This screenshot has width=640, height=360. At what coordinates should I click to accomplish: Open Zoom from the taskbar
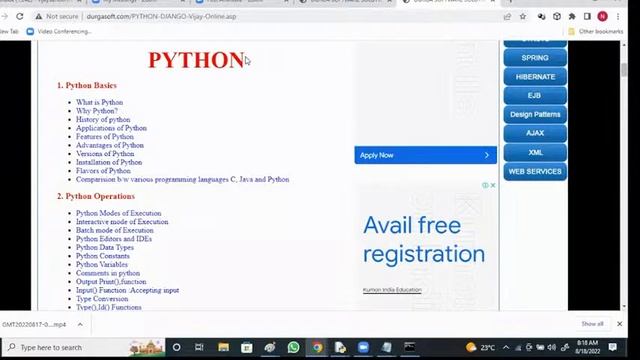363,347
